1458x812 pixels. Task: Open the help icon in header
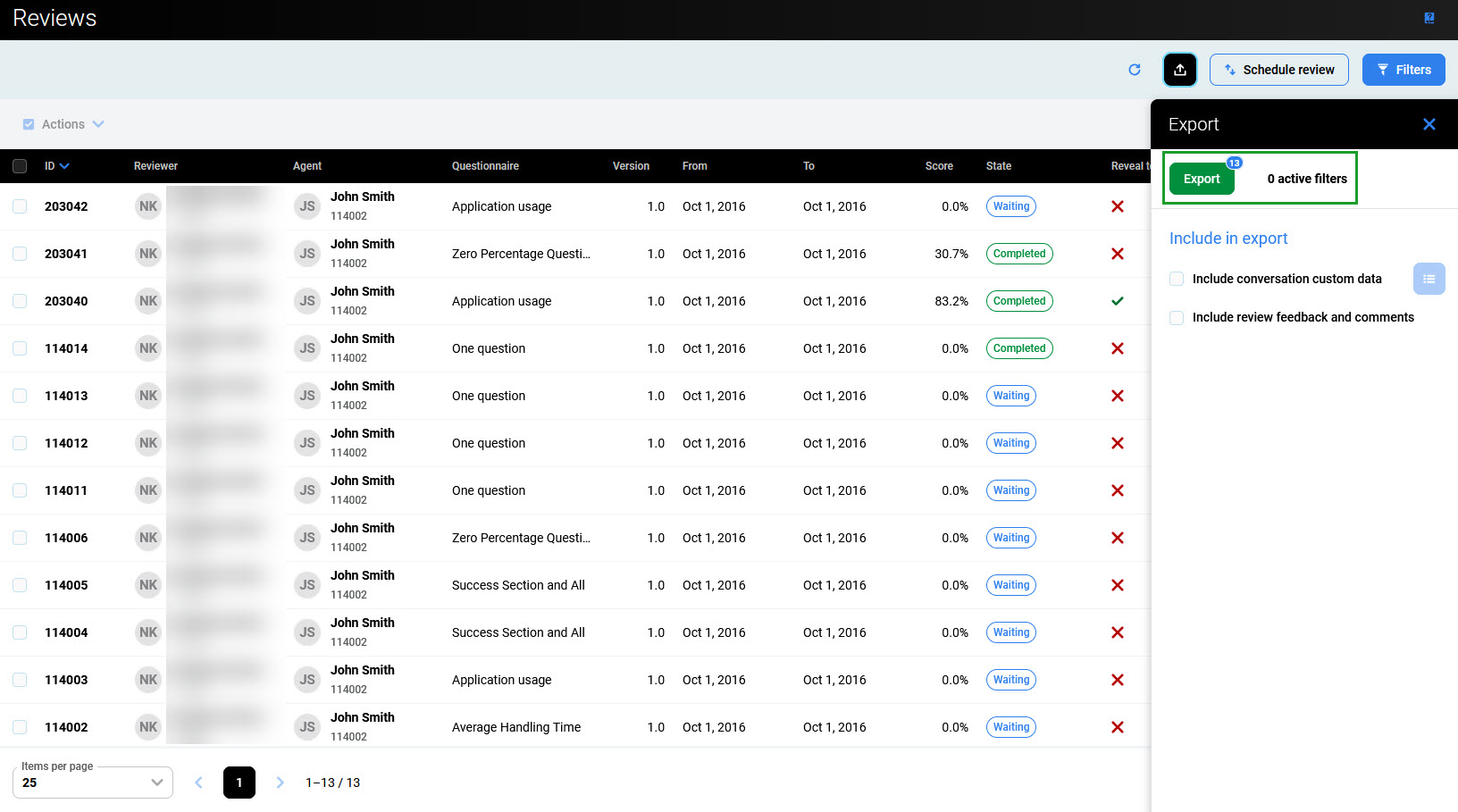[x=1429, y=18]
